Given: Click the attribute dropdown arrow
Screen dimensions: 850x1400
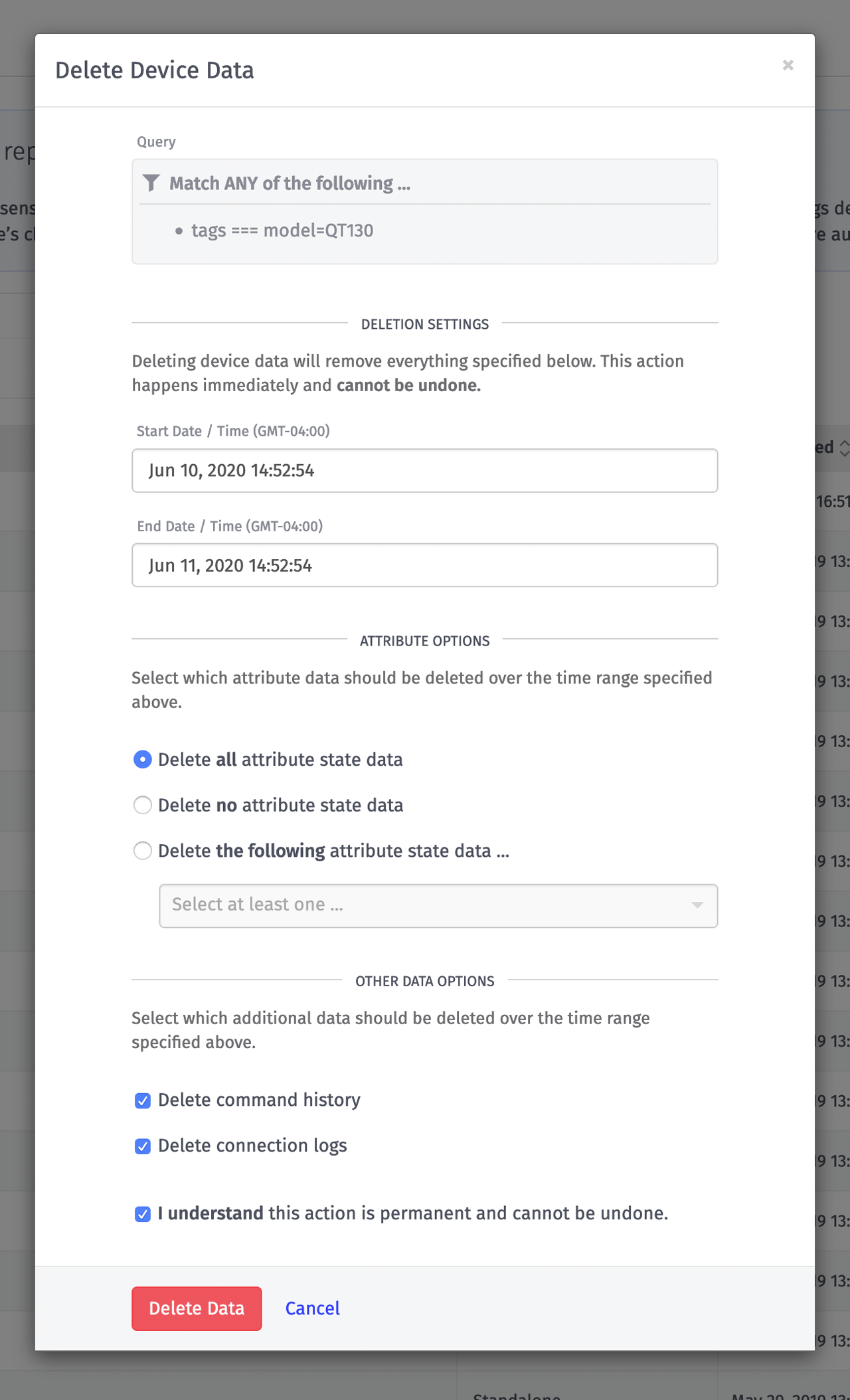Looking at the screenshot, I should tap(697, 905).
